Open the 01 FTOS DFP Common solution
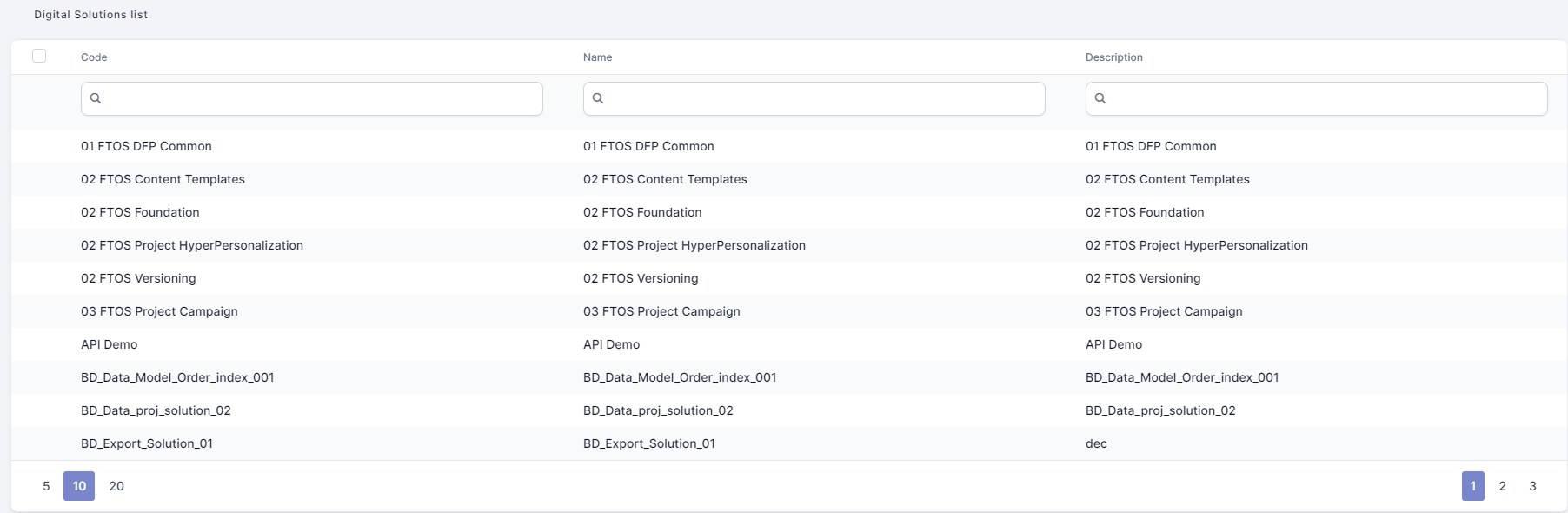Viewport: 1568px width, 513px height. coord(146,146)
